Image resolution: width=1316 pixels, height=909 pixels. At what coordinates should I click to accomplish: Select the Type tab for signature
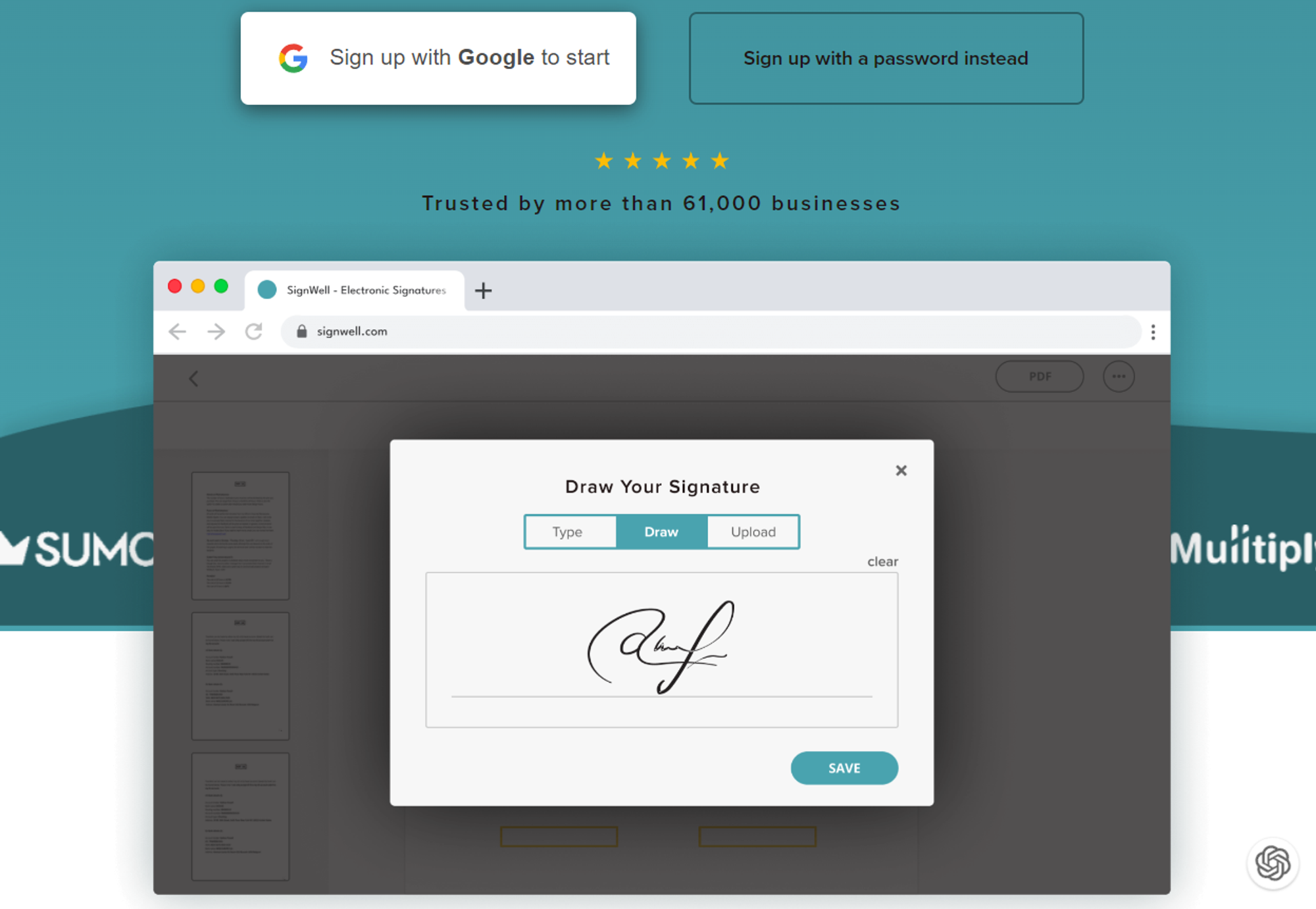point(567,532)
